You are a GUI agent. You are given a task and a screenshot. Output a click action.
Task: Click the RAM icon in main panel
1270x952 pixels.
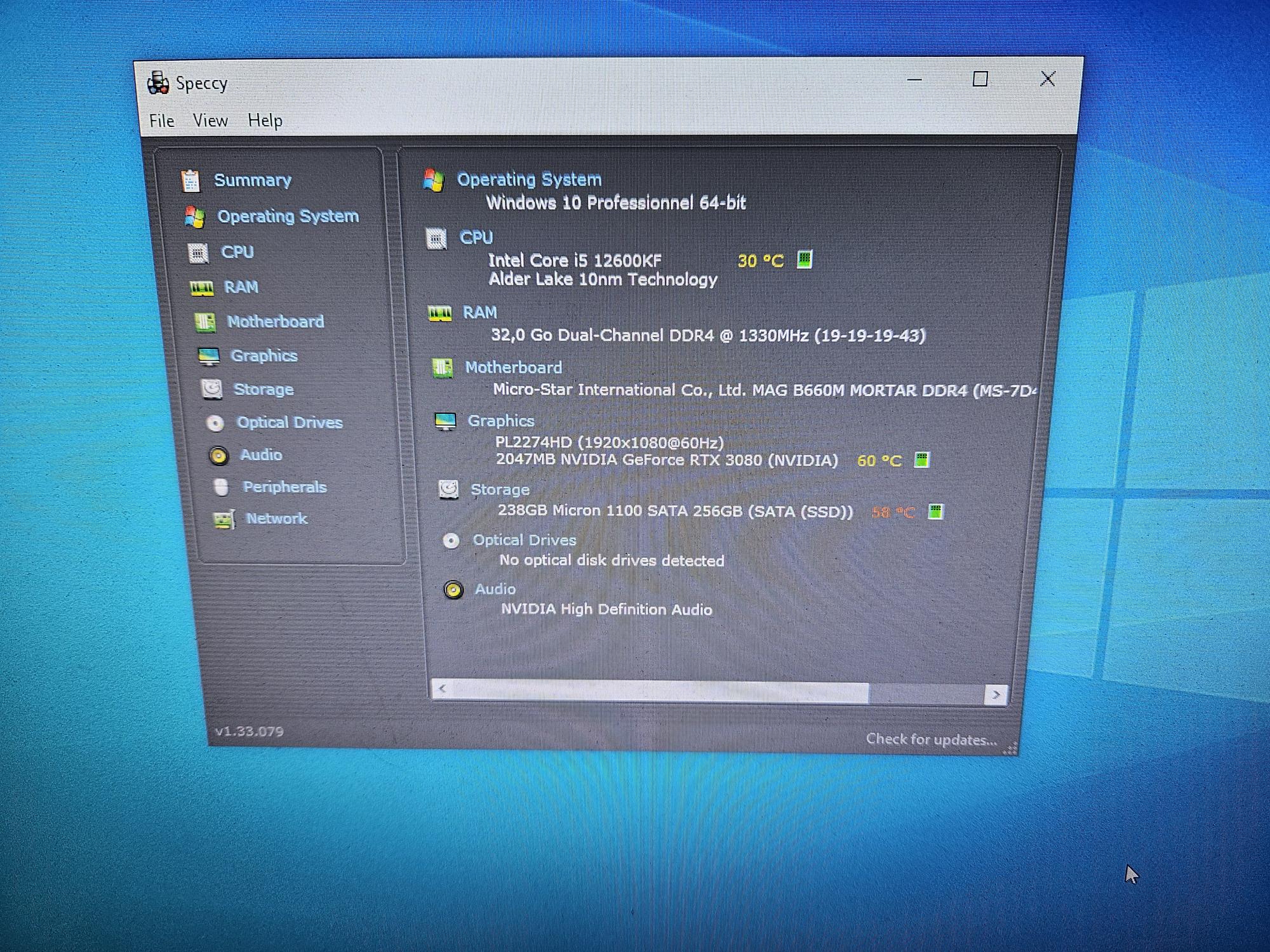(x=440, y=313)
